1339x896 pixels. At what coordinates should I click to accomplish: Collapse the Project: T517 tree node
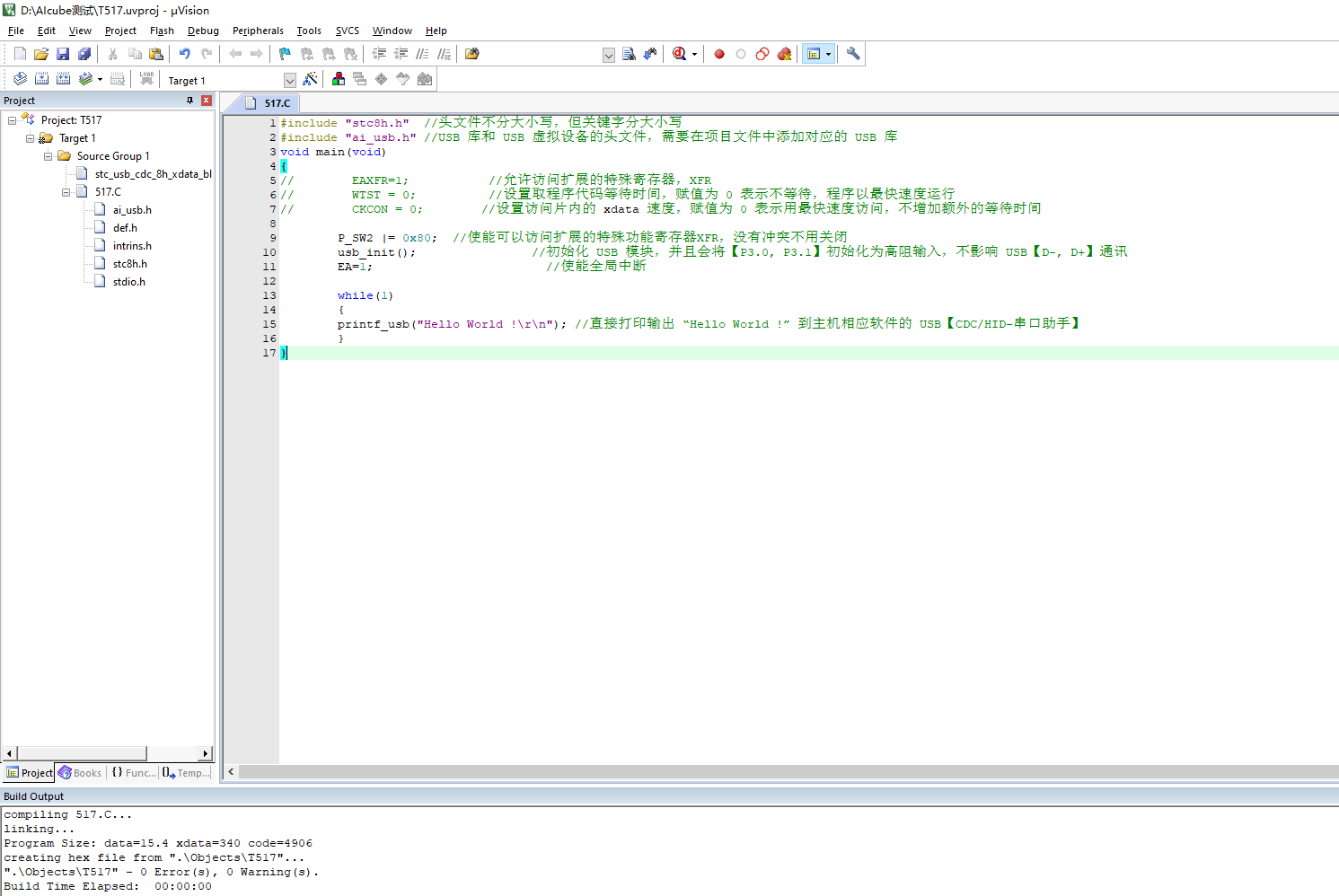(12, 120)
